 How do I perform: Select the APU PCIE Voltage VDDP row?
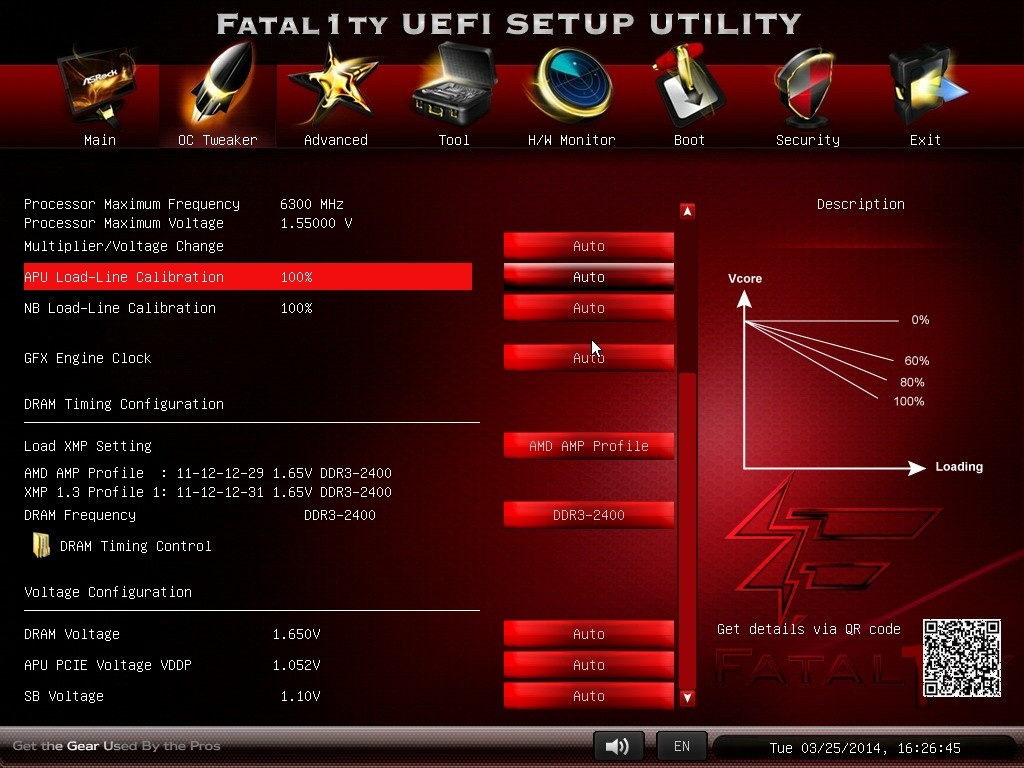point(248,665)
